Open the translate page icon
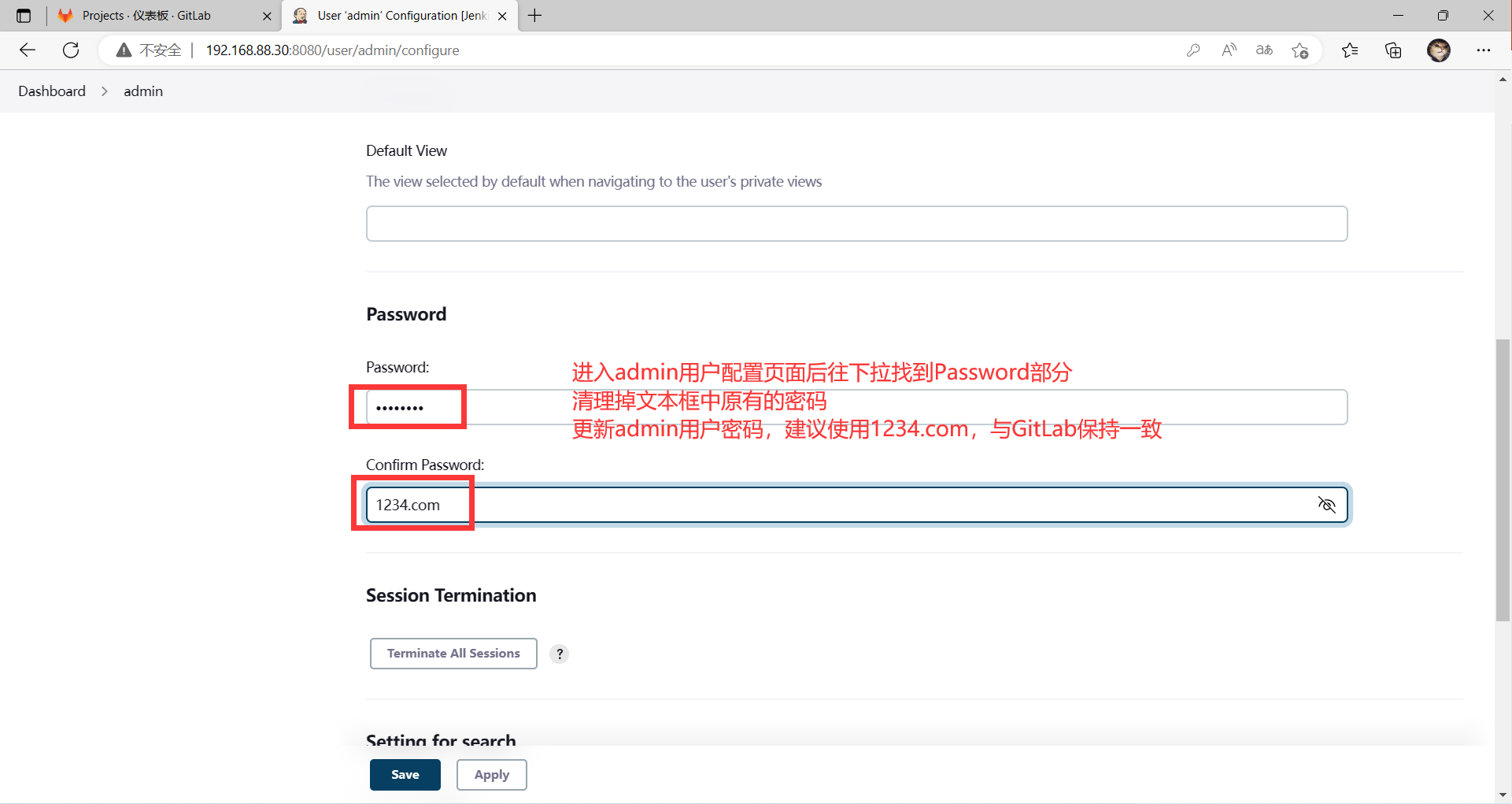 tap(1264, 50)
